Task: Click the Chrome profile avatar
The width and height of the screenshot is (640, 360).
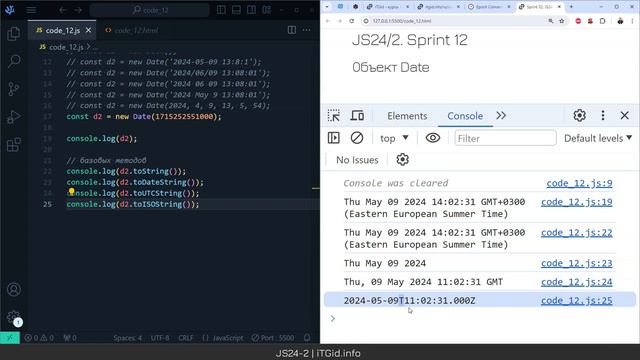Action: coord(620,21)
